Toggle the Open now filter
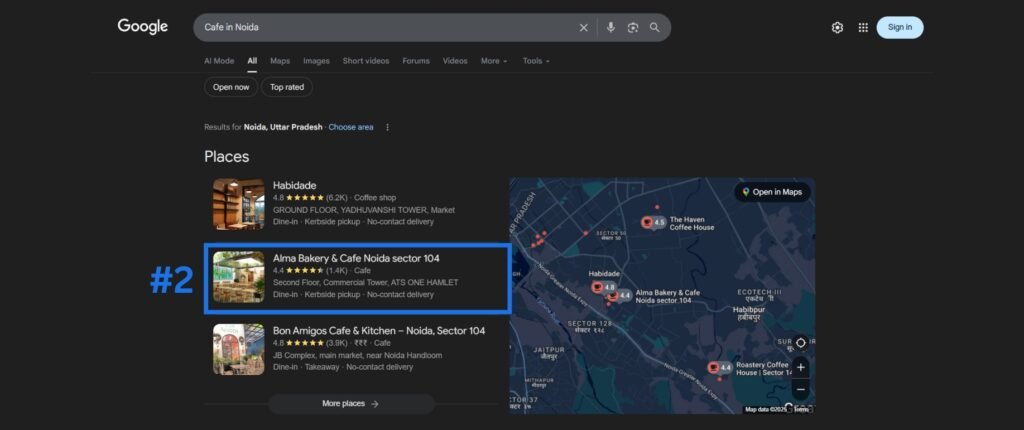 pyautogui.click(x=231, y=87)
